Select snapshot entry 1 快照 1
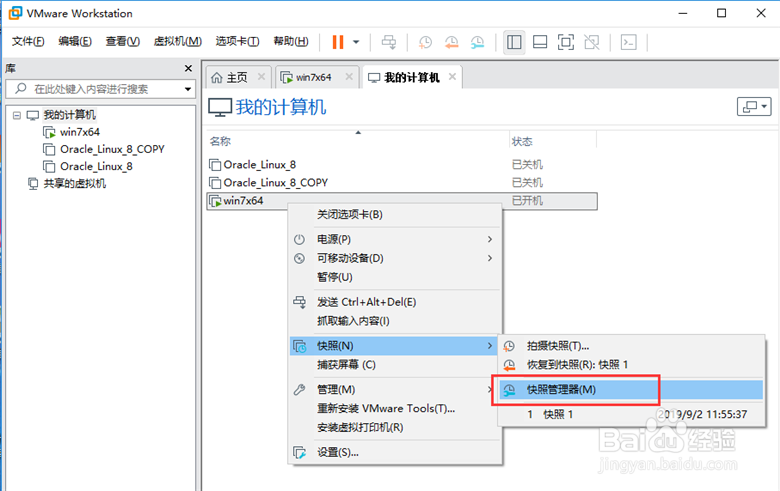Screen dimensions: 780x491 (631, 414)
